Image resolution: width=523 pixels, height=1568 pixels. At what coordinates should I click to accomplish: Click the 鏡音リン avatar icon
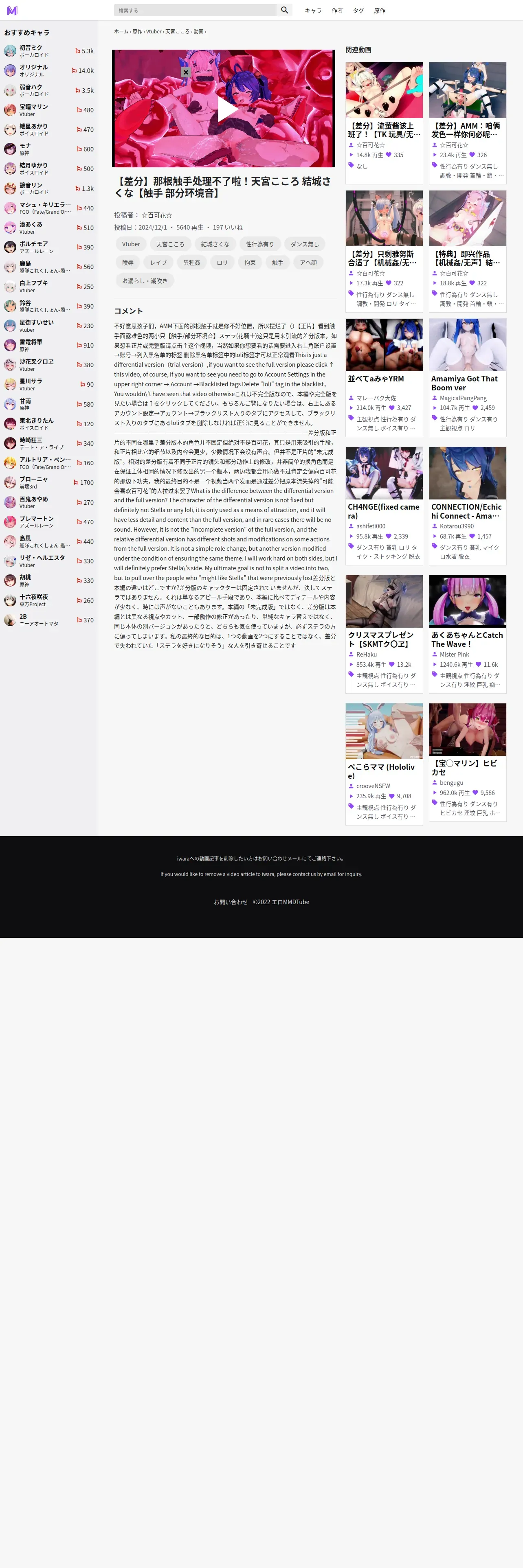coord(10,189)
